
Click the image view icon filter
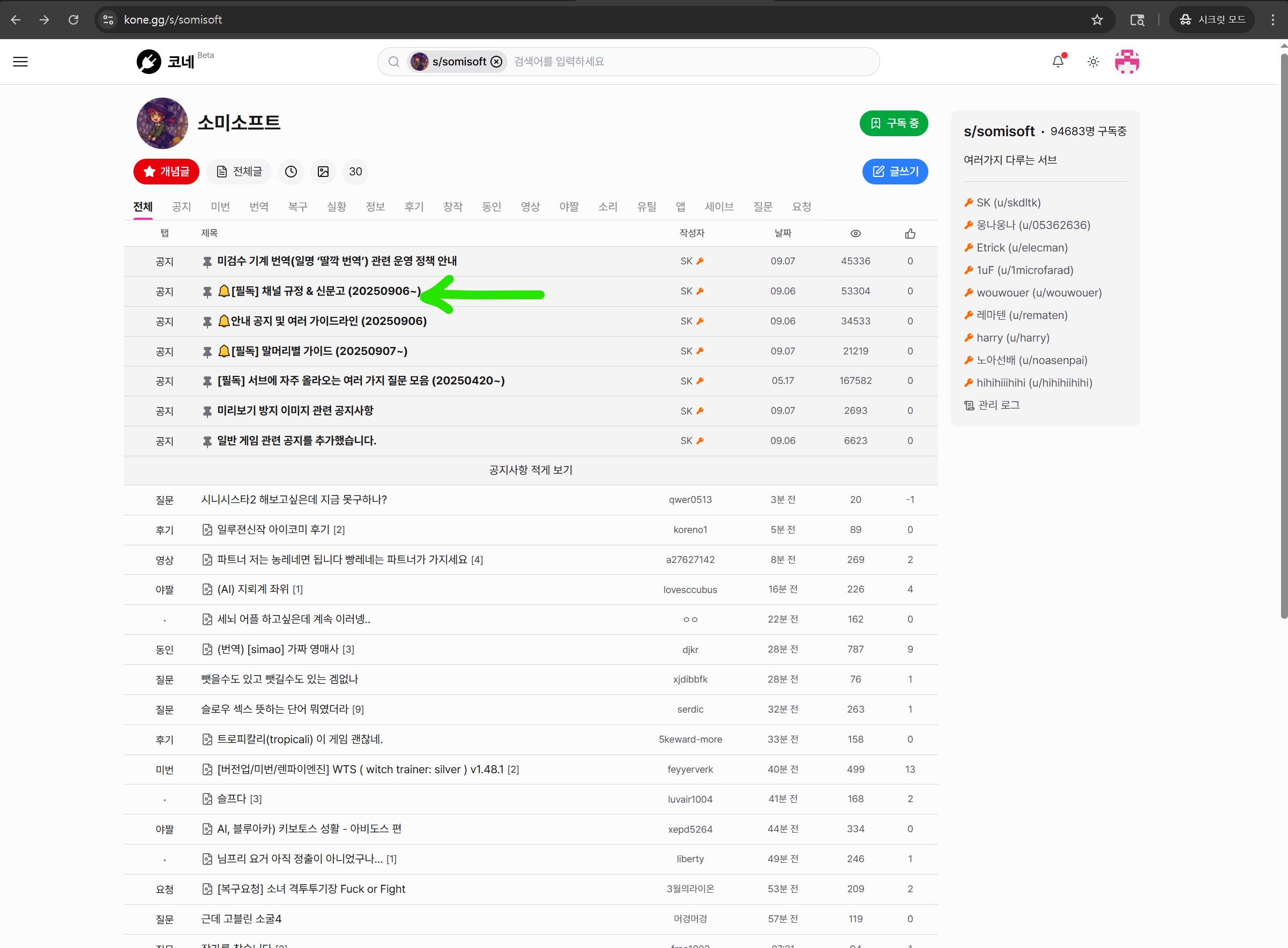[x=323, y=171]
